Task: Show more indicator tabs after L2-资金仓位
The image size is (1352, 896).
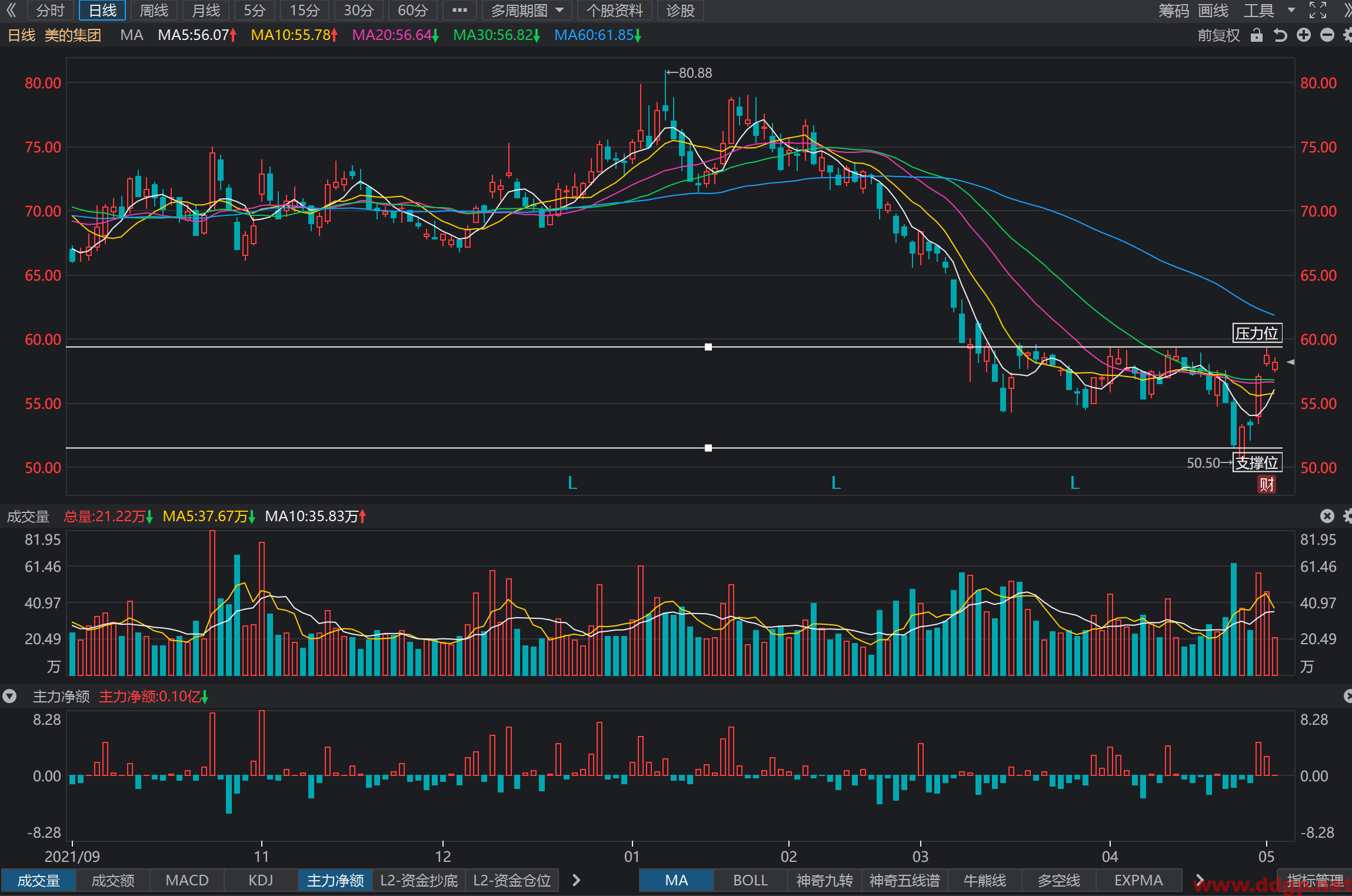Action: coord(577,880)
